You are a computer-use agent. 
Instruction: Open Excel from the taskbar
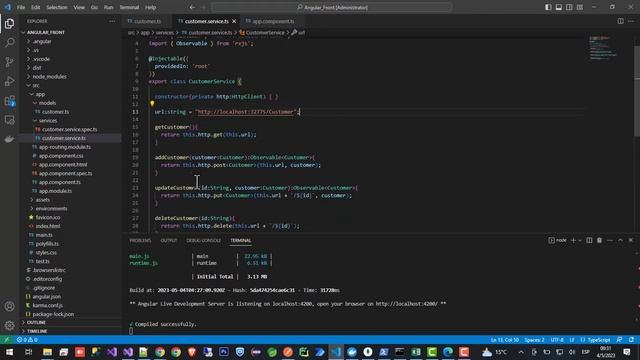tap(416, 352)
